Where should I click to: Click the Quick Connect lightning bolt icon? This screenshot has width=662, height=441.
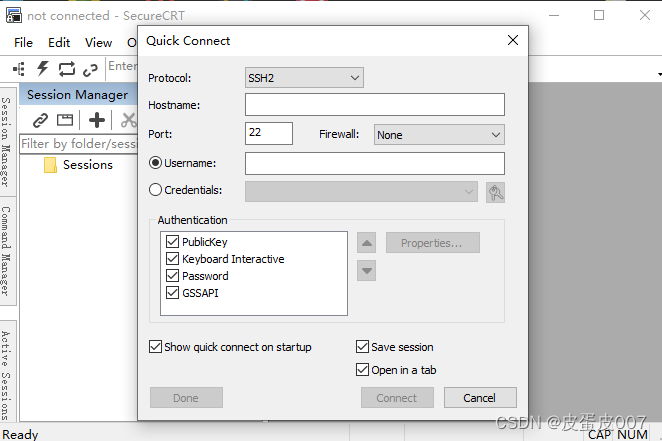pyautogui.click(x=43, y=68)
